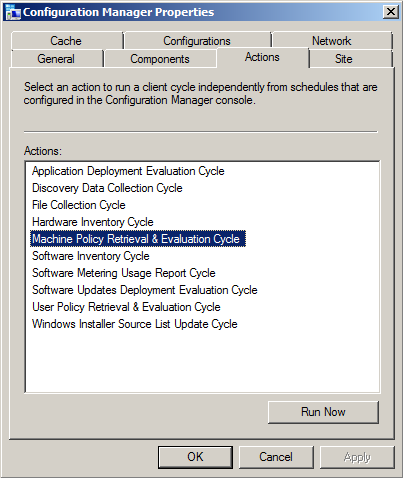Select File Collection Cycle in the list
The height and width of the screenshot is (478, 403).
coord(79,205)
